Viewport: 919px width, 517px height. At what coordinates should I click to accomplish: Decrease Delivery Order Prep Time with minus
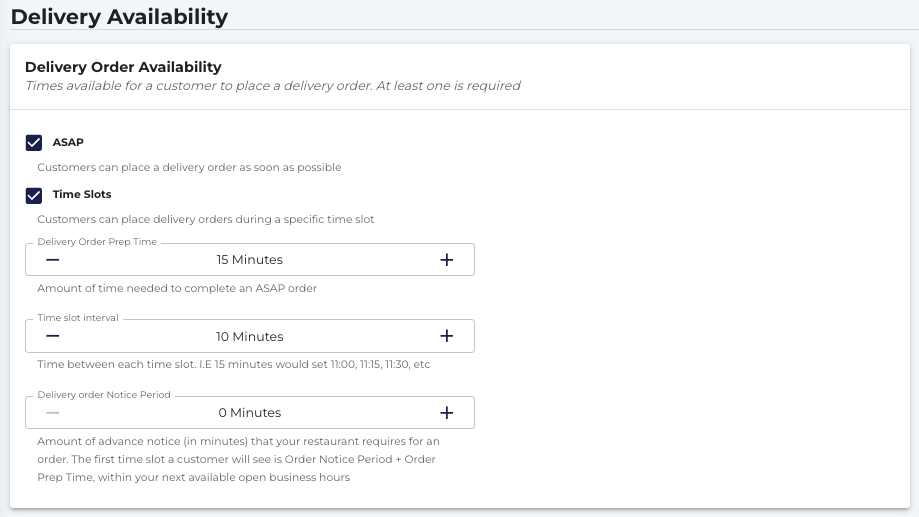(x=53, y=260)
